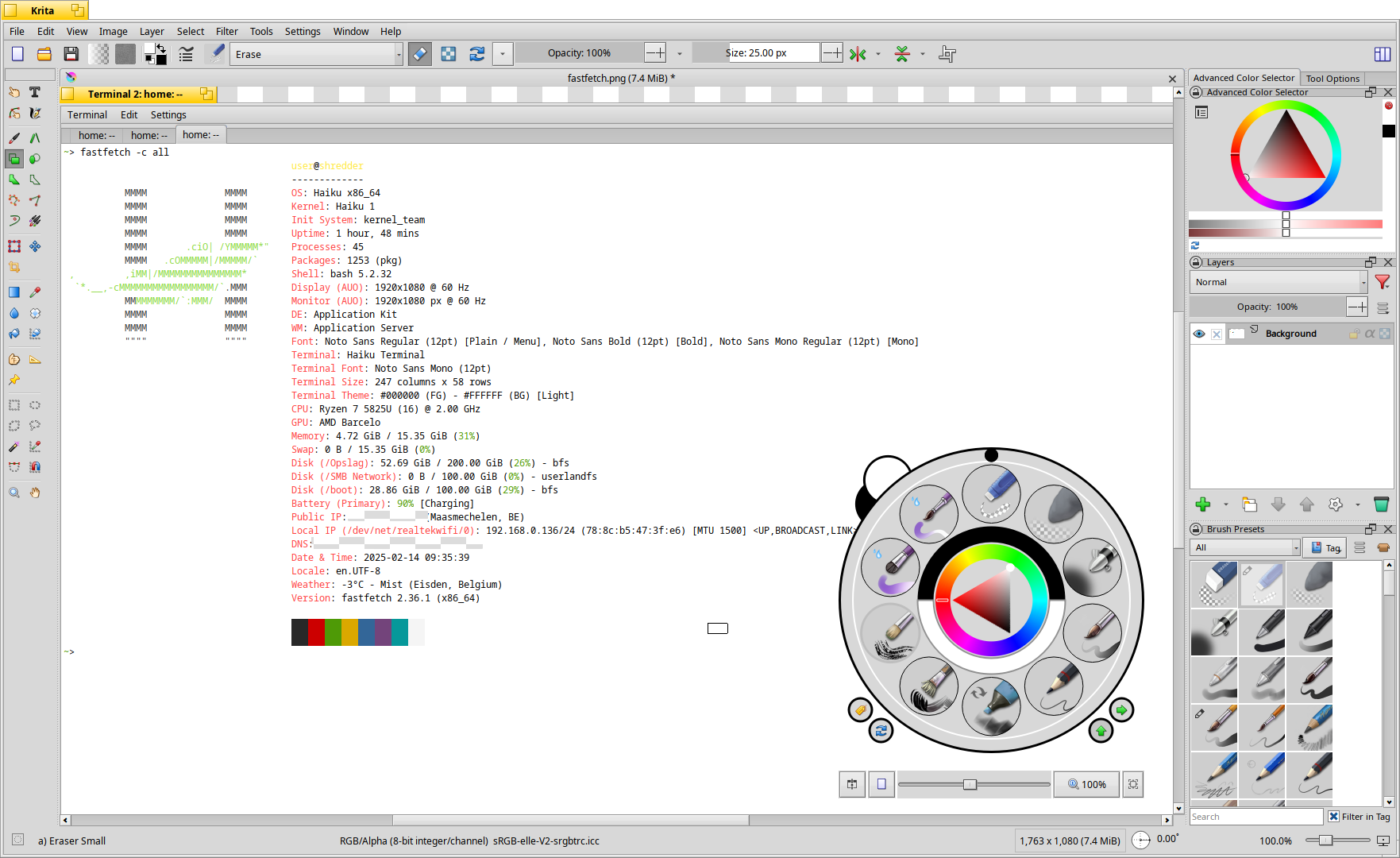Adjust the brush Size slider

point(756,53)
